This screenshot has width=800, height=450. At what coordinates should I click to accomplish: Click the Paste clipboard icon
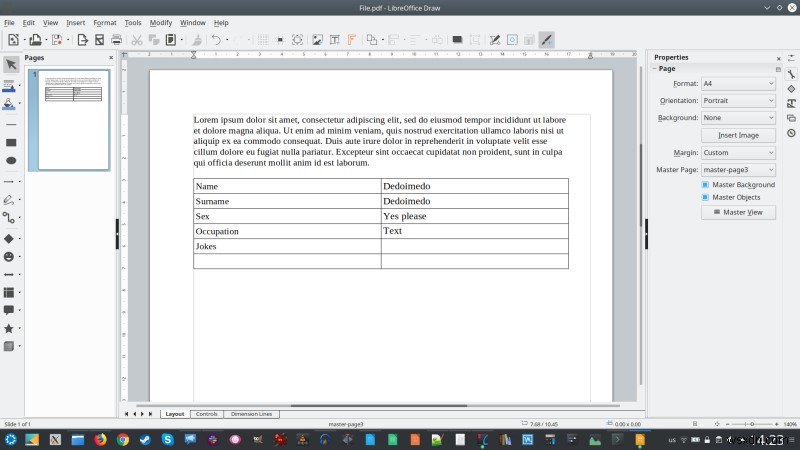pos(171,40)
